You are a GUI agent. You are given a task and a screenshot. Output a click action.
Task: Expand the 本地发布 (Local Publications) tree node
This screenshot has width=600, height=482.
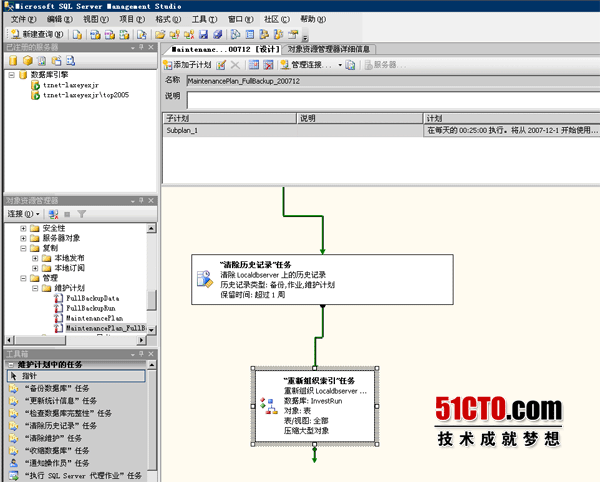[35, 255]
